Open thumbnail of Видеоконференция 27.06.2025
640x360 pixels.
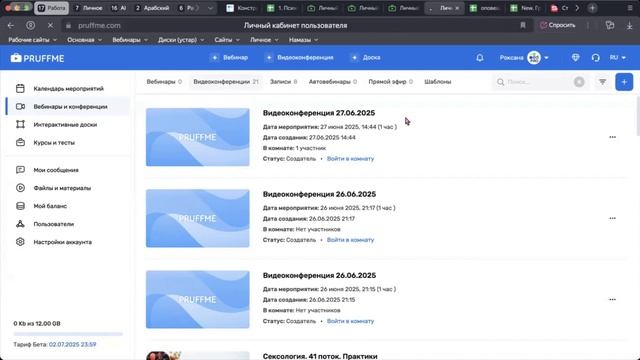pos(198,137)
